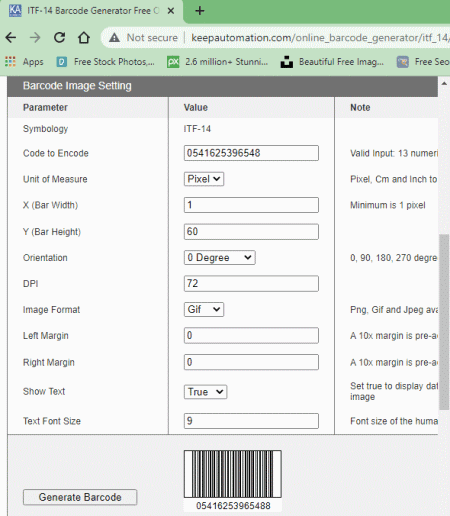The image size is (450, 516).
Task: Click the Code to Encode field
Action: [x=251, y=153]
